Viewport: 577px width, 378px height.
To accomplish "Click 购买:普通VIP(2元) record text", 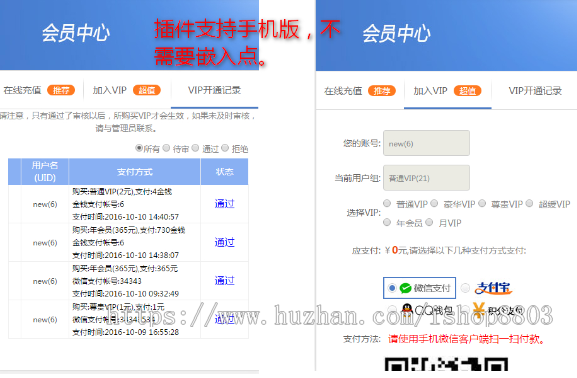I will click(x=122, y=191).
